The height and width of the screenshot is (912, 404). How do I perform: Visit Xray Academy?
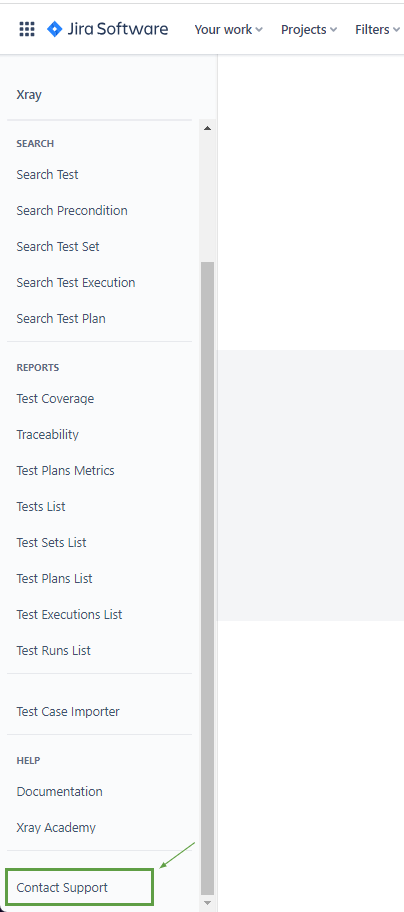[x=56, y=828]
